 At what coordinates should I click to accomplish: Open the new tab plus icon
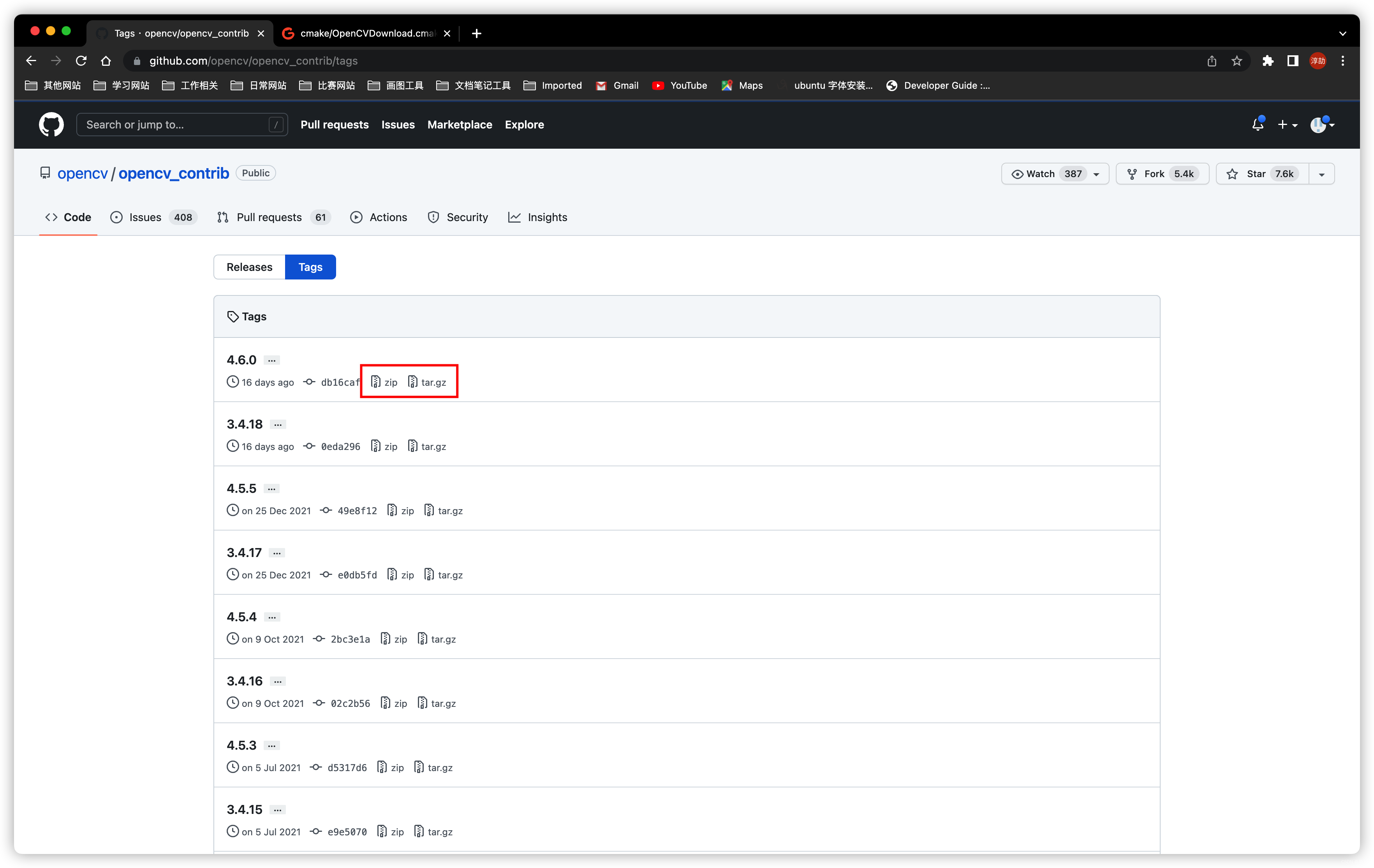click(476, 33)
